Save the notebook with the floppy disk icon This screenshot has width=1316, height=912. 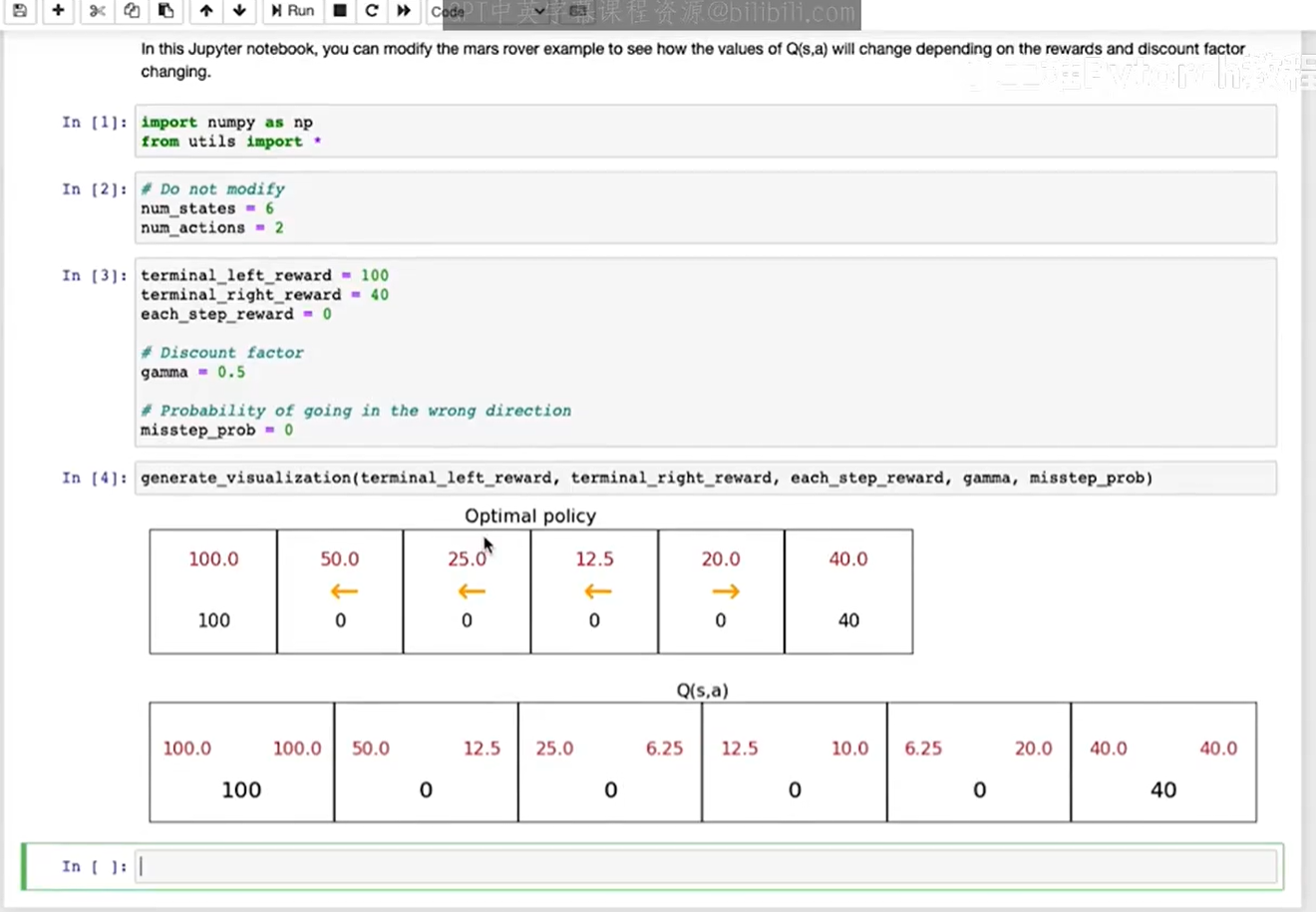pos(20,11)
